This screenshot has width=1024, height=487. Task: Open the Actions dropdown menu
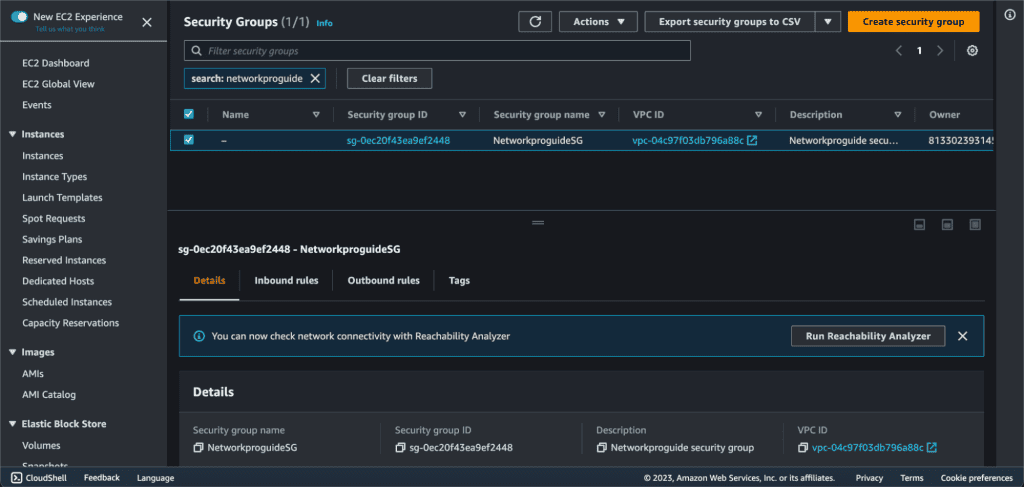[598, 22]
